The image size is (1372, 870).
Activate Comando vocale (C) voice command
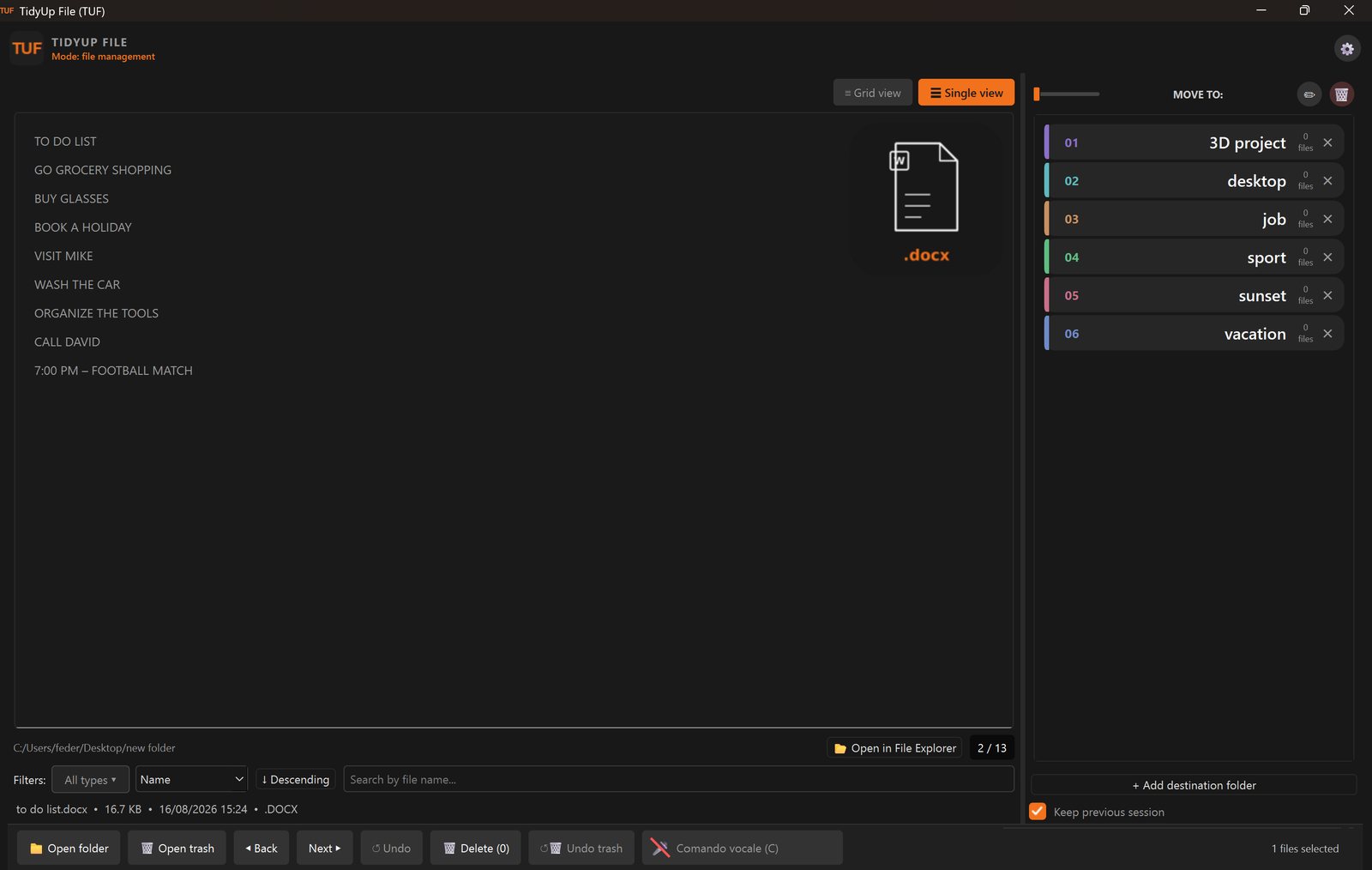(743, 848)
